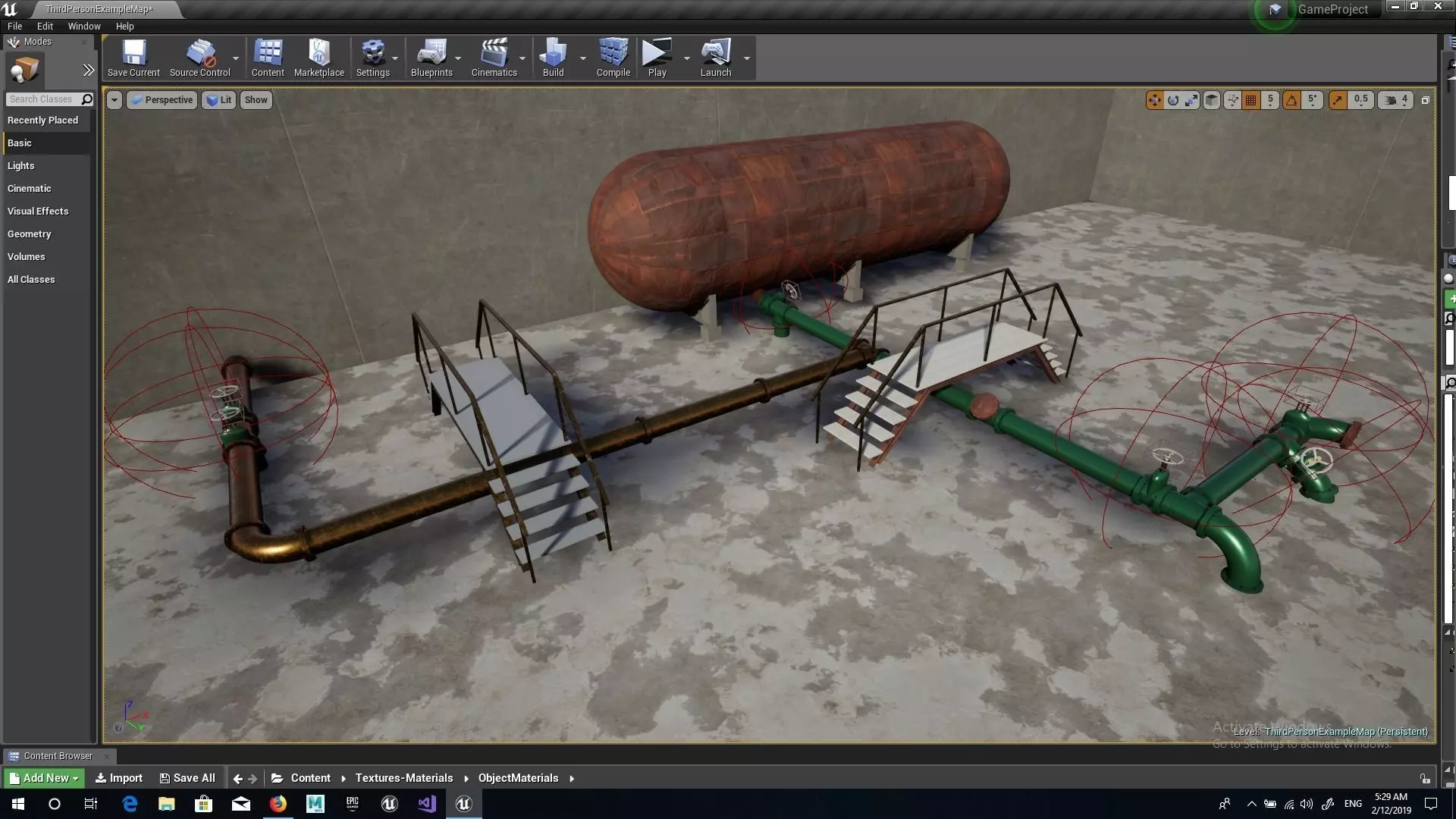The height and width of the screenshot is (819, 1456).
Task: Open the Blueprints dropdown arrow
Action: [x=458, y=58]
